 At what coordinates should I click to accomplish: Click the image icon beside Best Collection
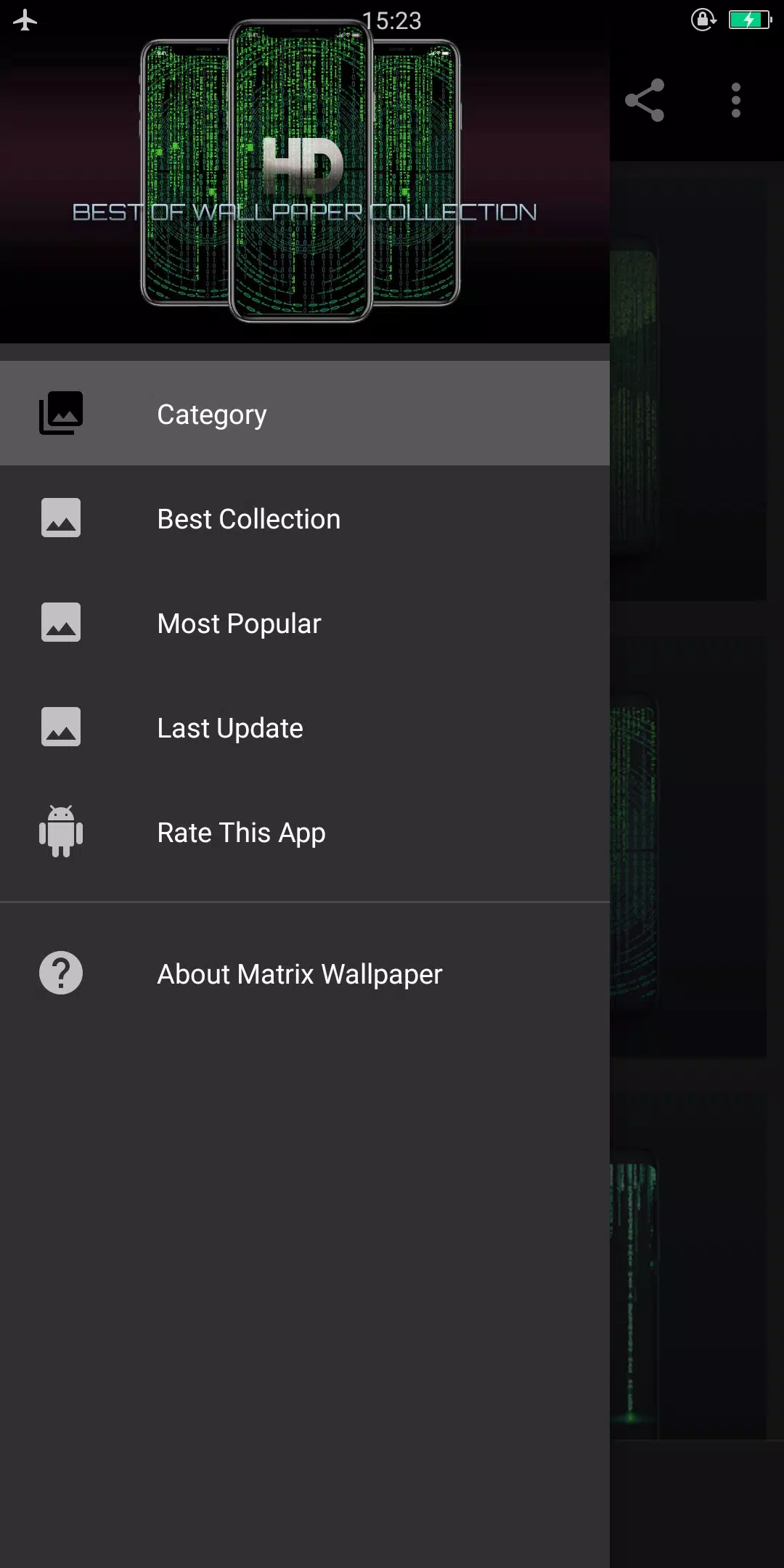tap(61, 518)
